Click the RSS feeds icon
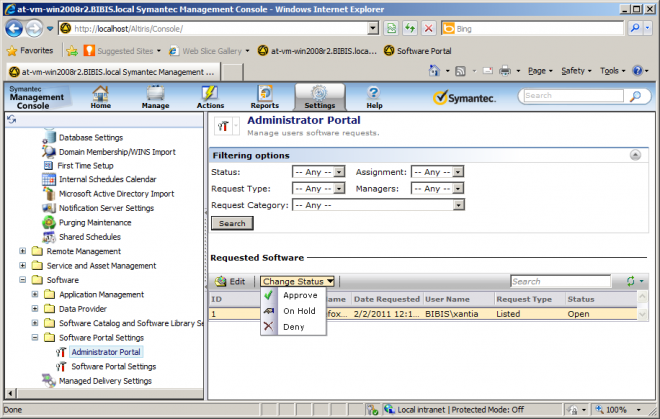This screenshot has width=660, height=419. [460, 71]
